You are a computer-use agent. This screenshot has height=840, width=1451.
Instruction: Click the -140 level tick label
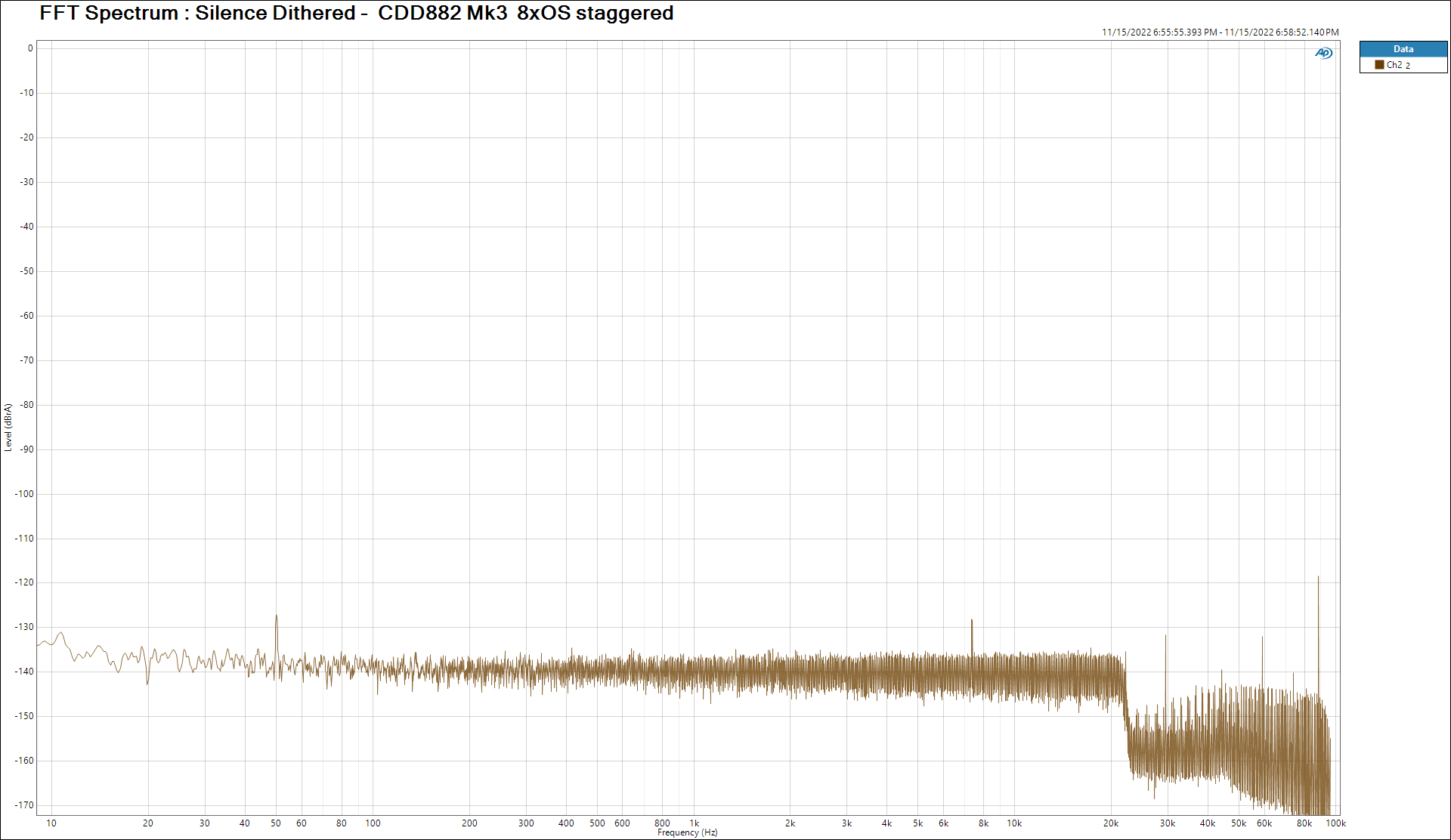[24, 672]
